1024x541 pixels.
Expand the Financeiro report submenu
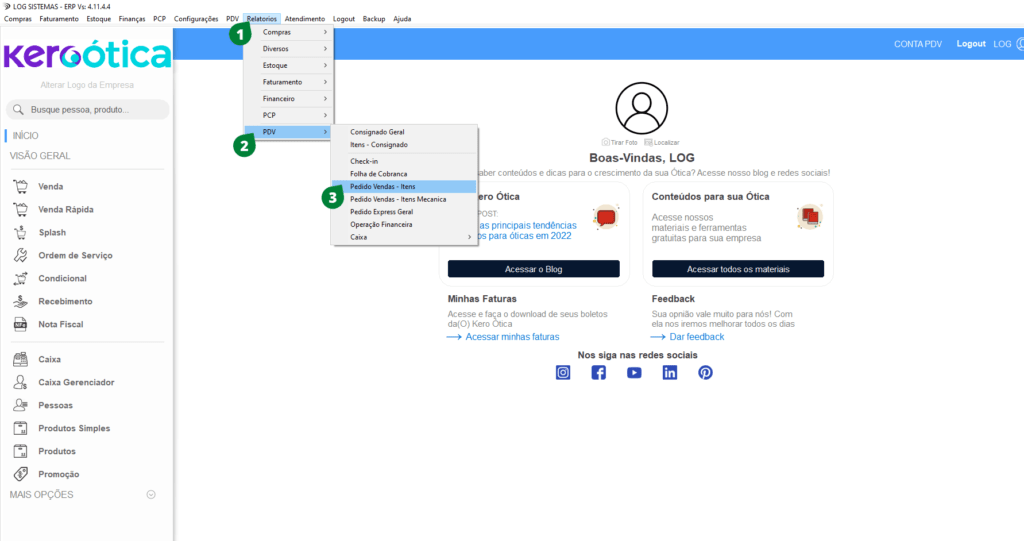tap(289, 99)
